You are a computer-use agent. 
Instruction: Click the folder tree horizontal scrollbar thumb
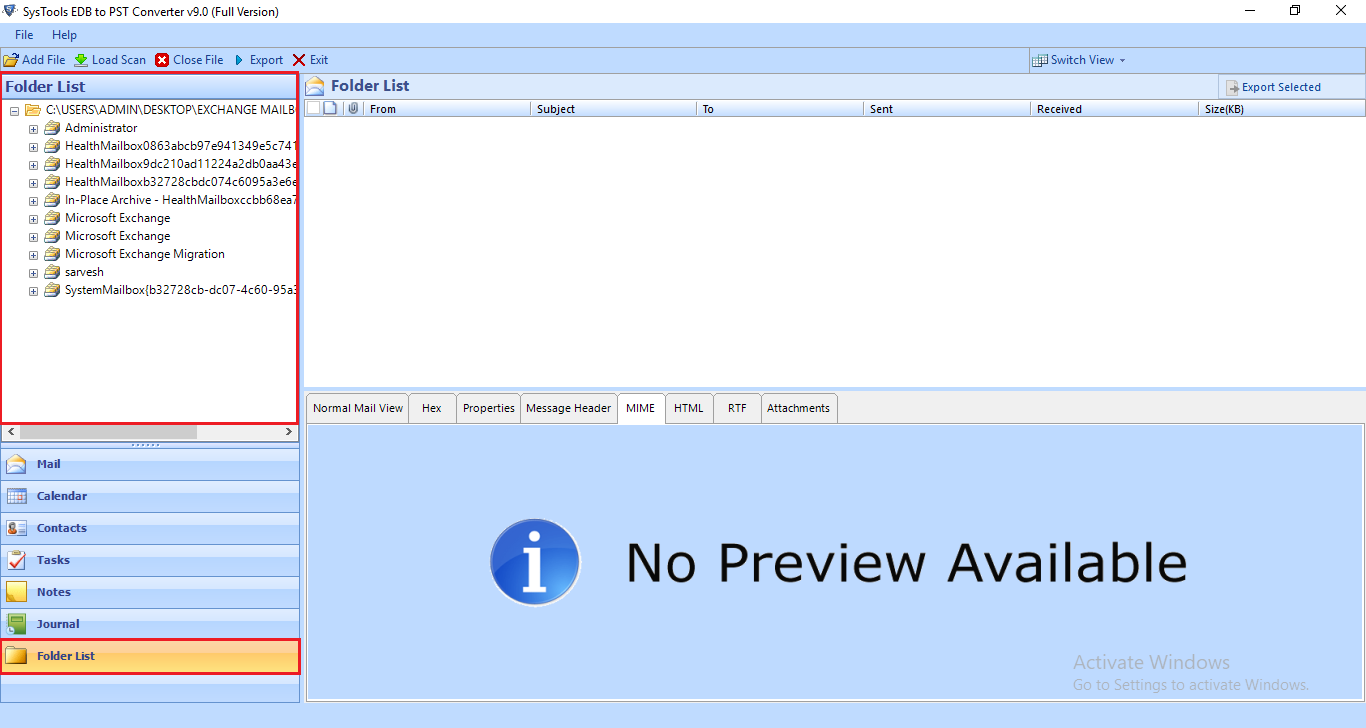pyautogui.click(x=108, y=432)
